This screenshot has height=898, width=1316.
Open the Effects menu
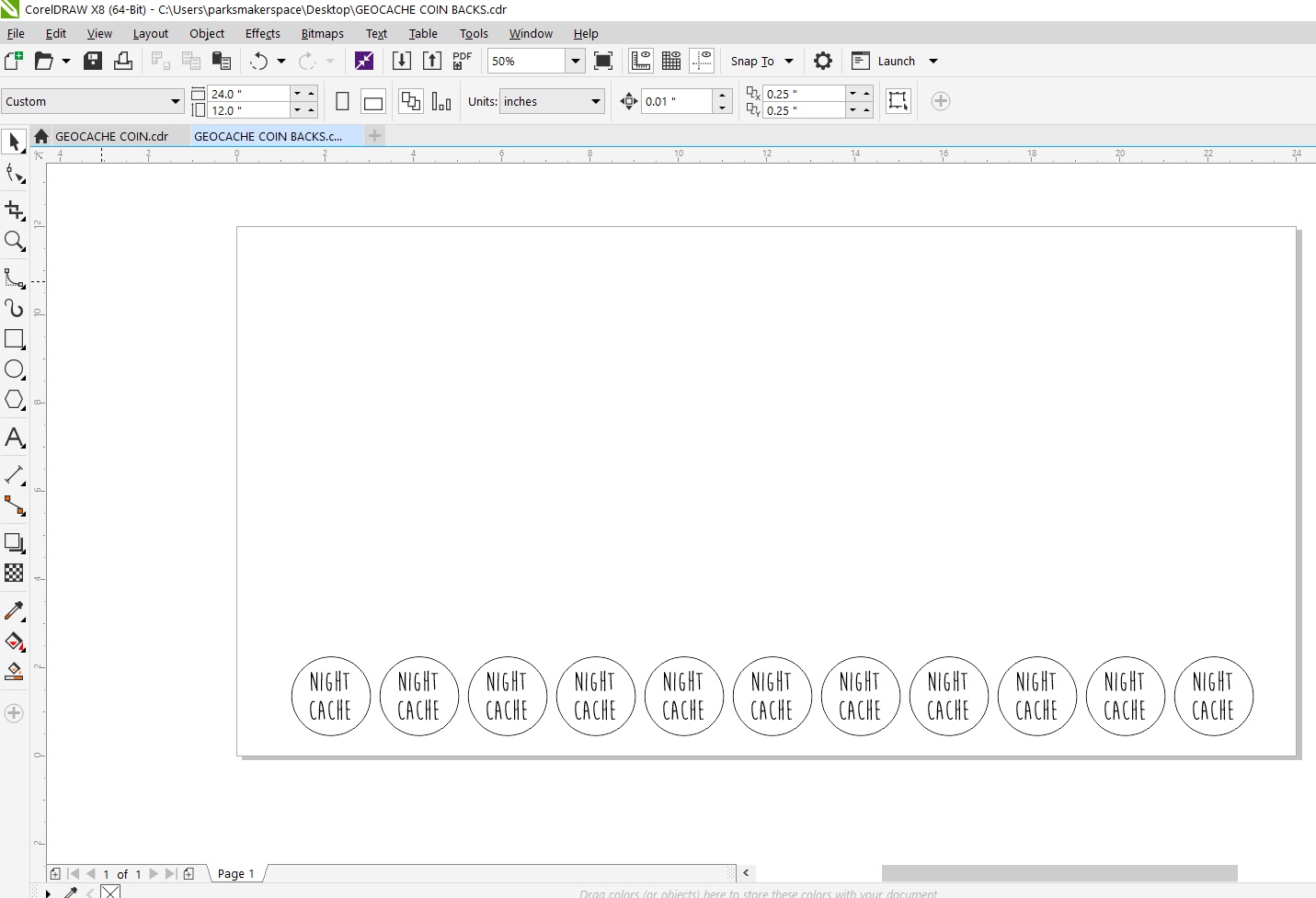click(x=263, y=34)
